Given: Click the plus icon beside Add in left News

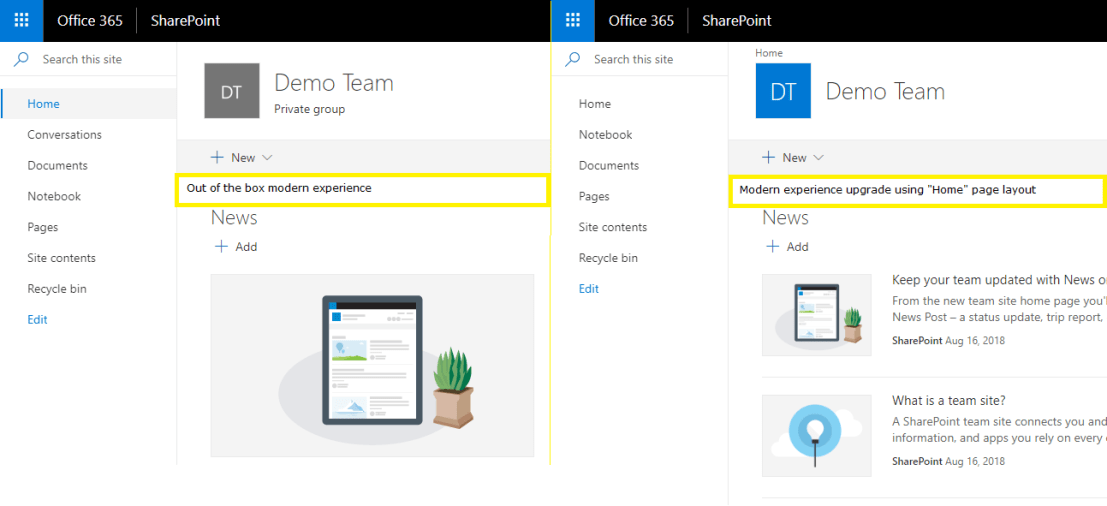Looking at the screenshot, I should [x=221, y=247].
